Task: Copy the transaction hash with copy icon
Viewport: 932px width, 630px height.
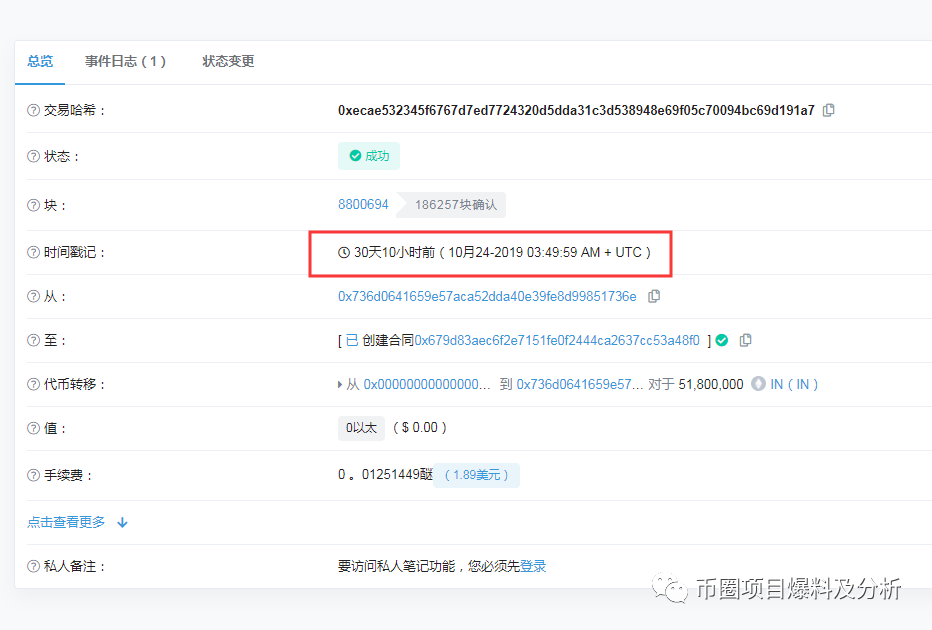Action: (829, 110)
